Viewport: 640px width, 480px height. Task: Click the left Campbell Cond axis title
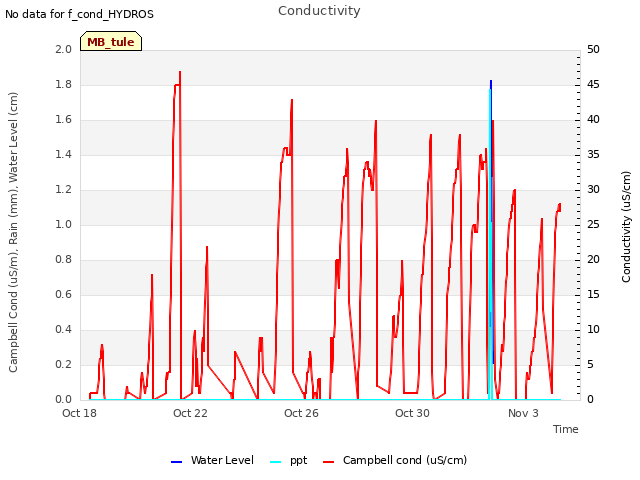click(13, 232)
